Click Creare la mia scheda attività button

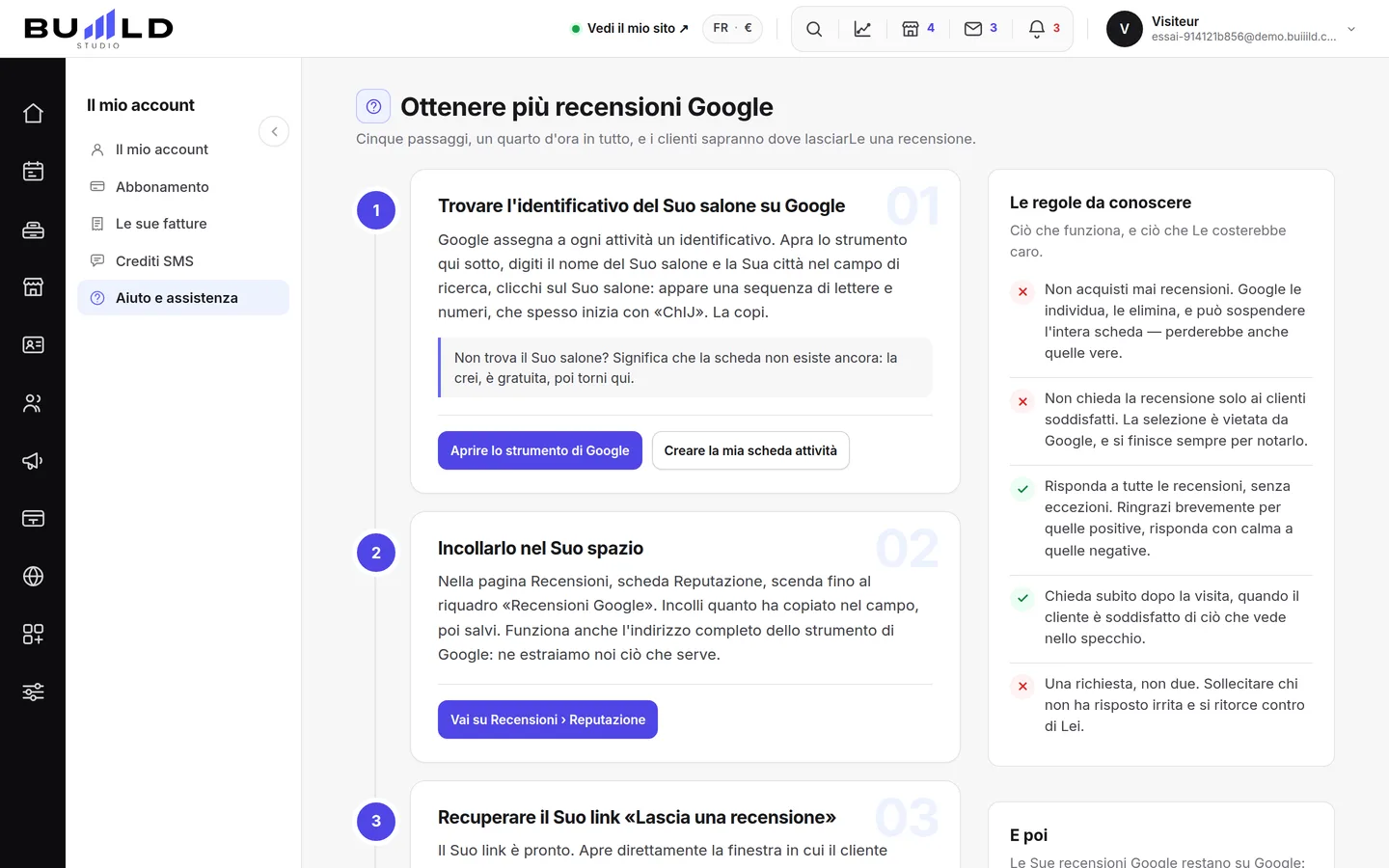750,450
